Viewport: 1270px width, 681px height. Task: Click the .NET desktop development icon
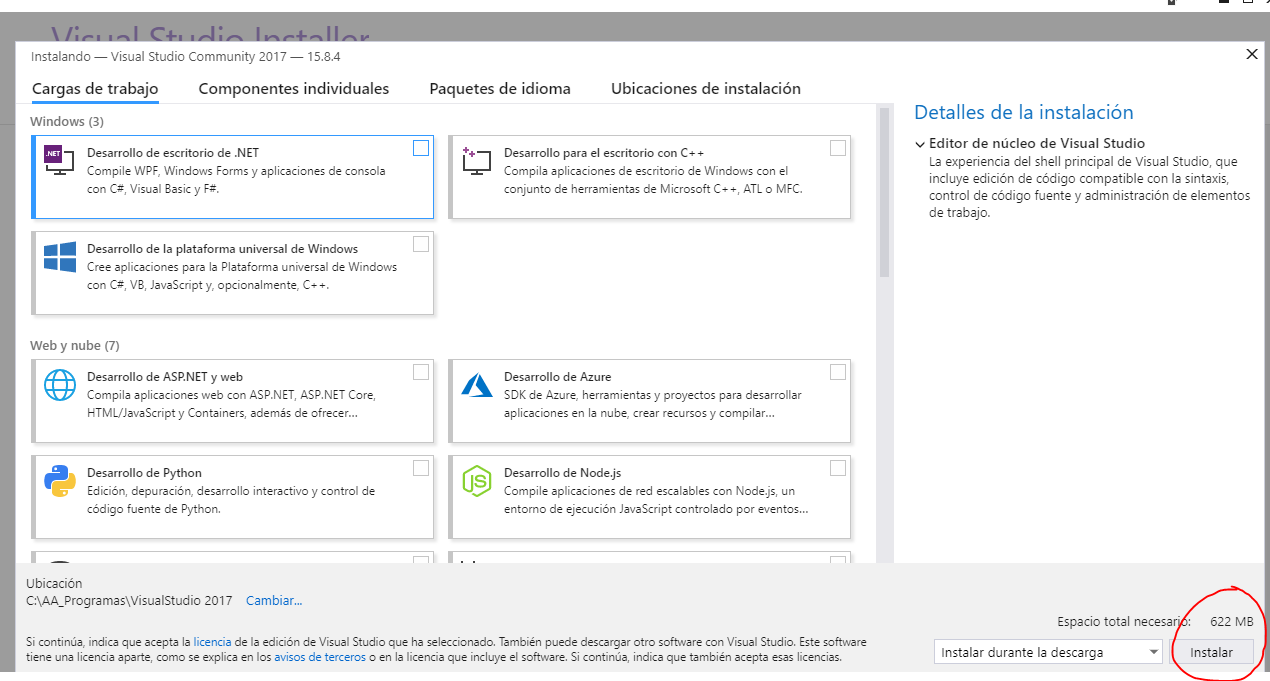point(59,161)
